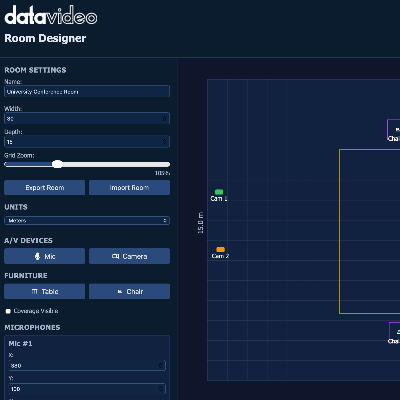Click the camera icon on Camera button

click(115, 256)
